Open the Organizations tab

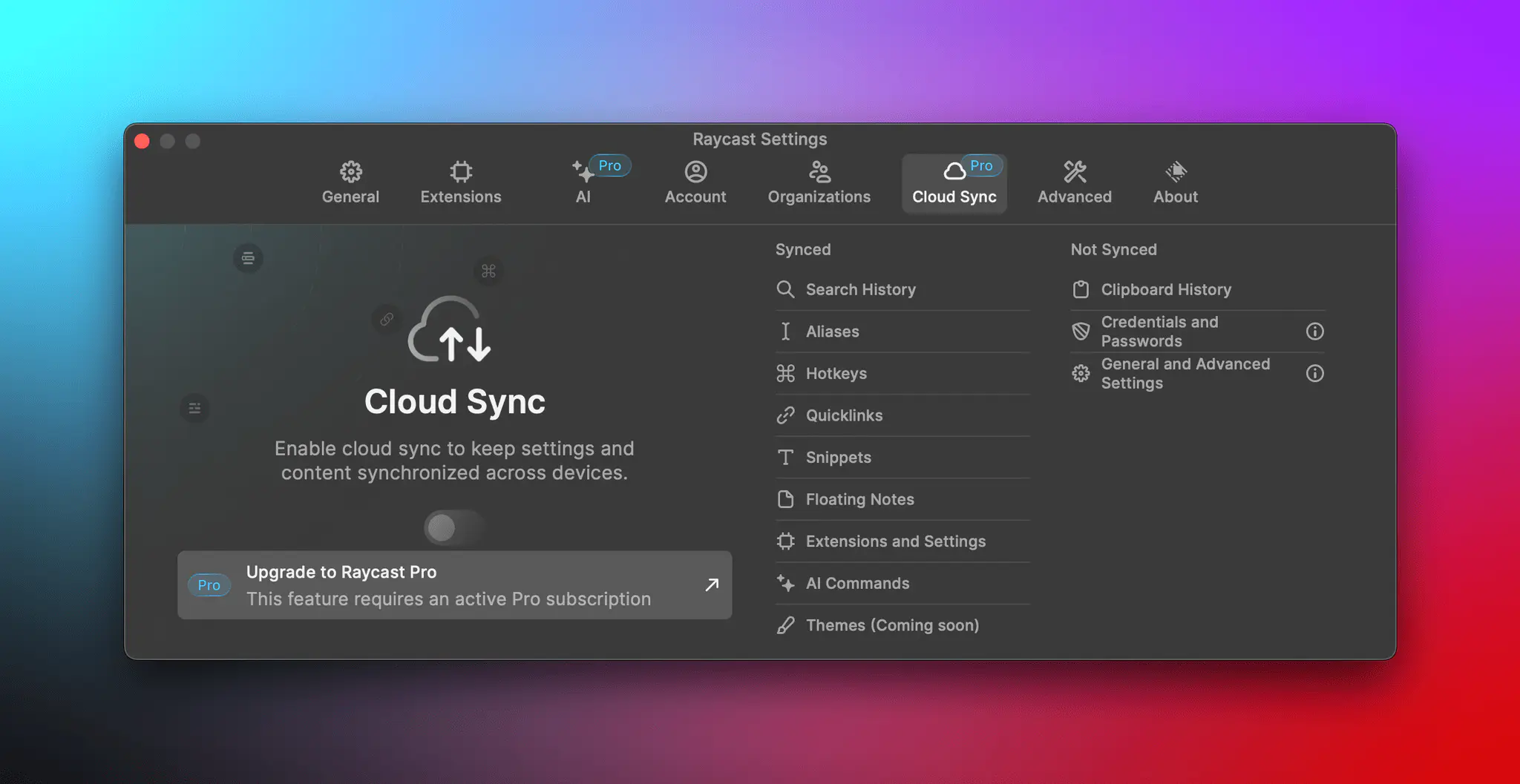click(x=819, y=182)
